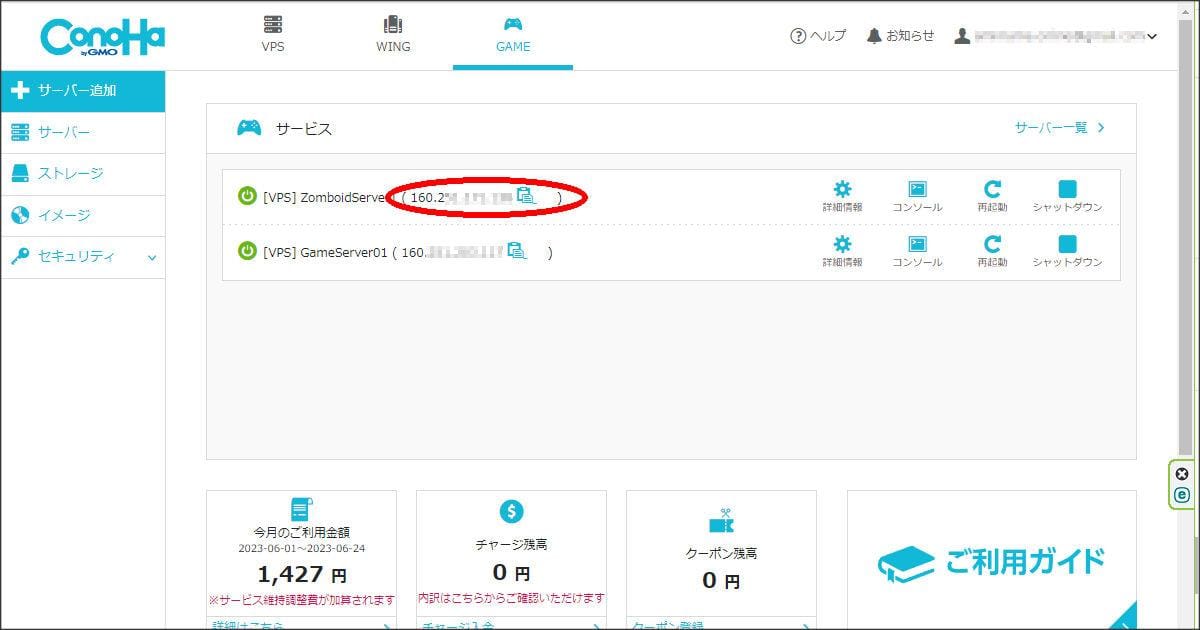Copy the ZomboidServer IP address
The image size is (1200, 630).
(527, 196)
